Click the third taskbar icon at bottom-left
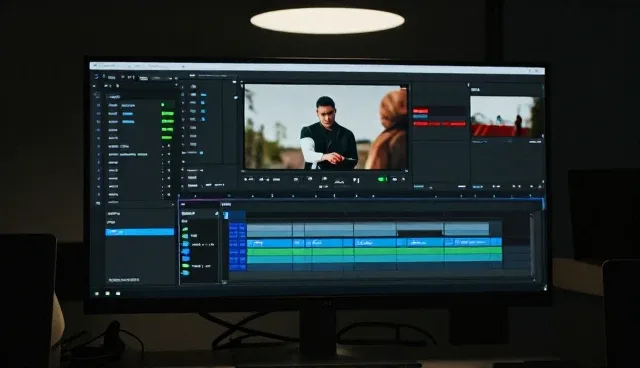640x368 pixels. coord(118,293)
